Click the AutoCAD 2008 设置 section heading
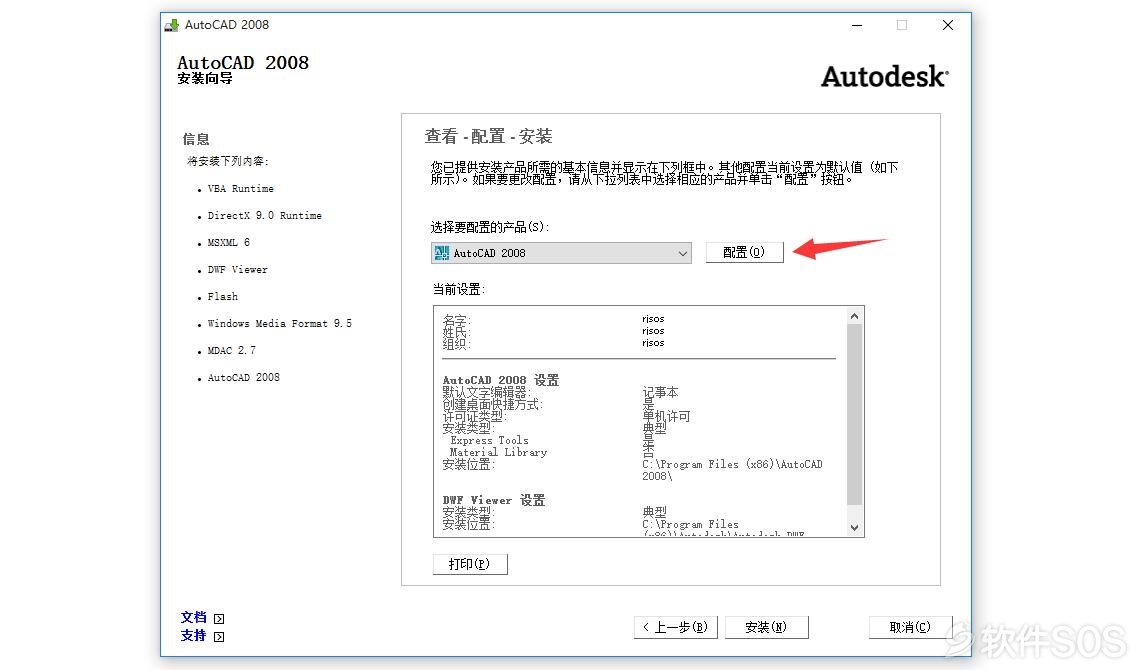The height and width of the screenshot is (670, 1143). tap(501, 380)
